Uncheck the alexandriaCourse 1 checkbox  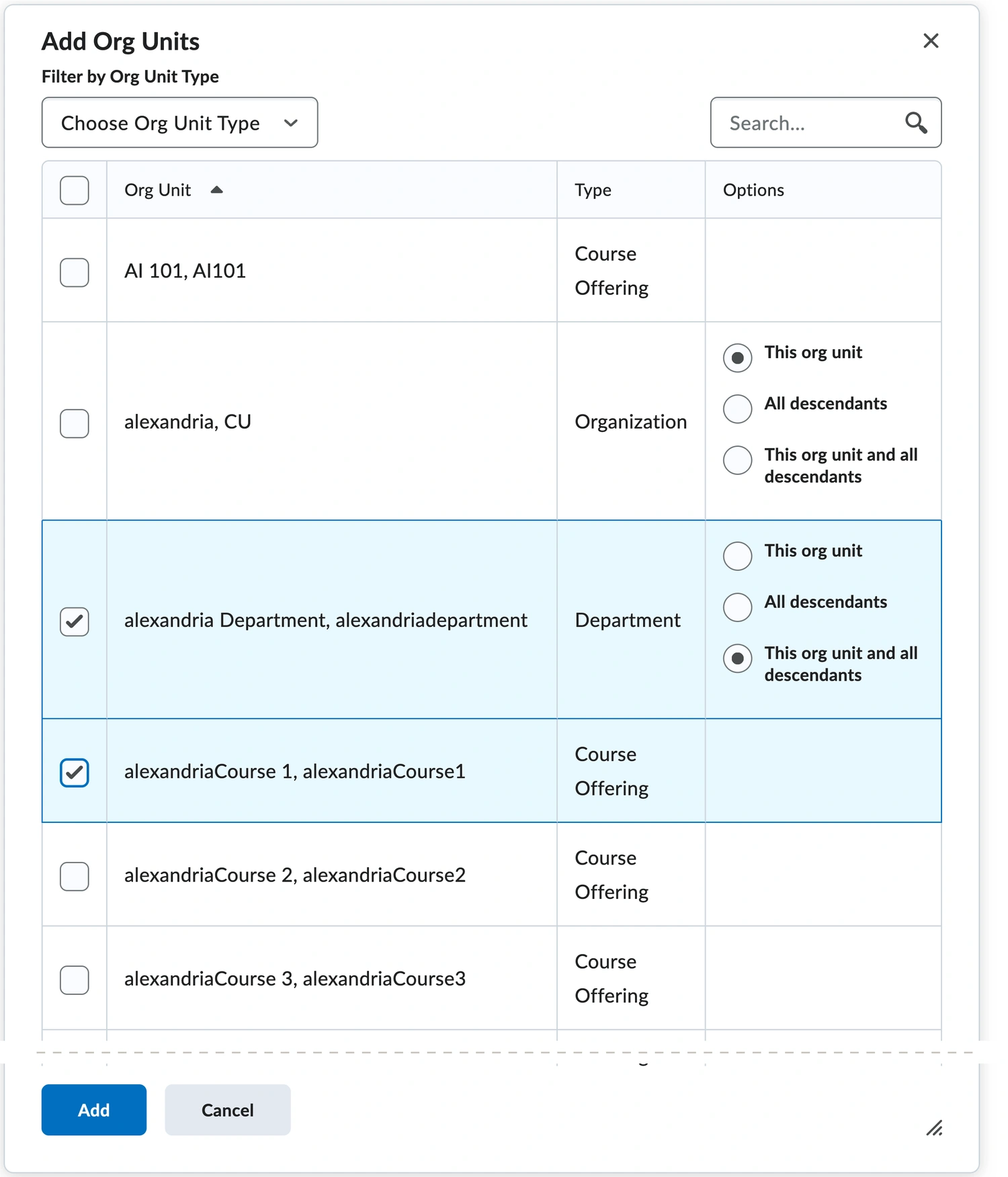pos(75,773)
